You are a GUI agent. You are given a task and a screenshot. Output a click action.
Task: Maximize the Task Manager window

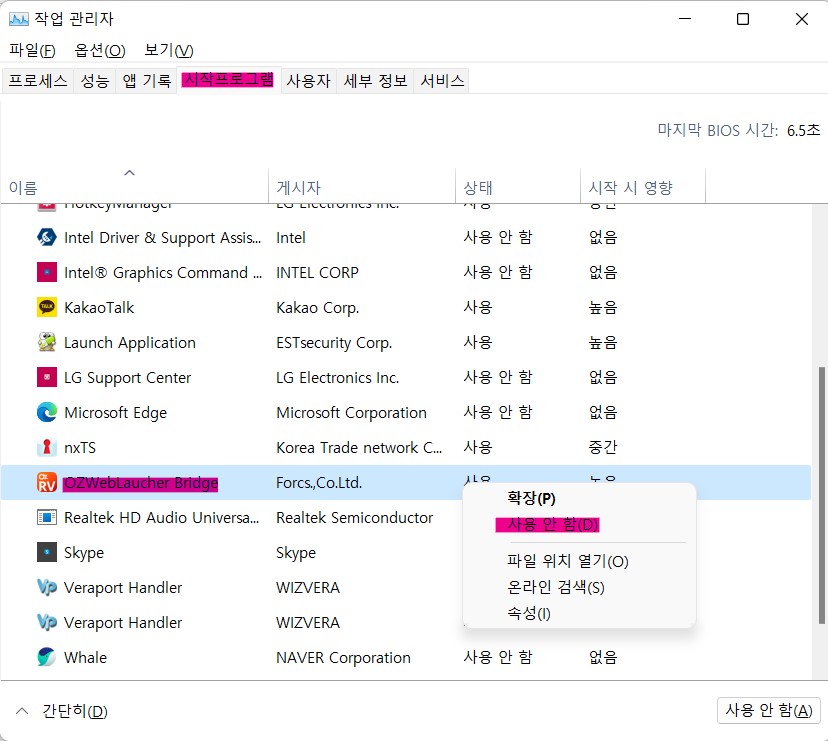(x=742, y=19)
